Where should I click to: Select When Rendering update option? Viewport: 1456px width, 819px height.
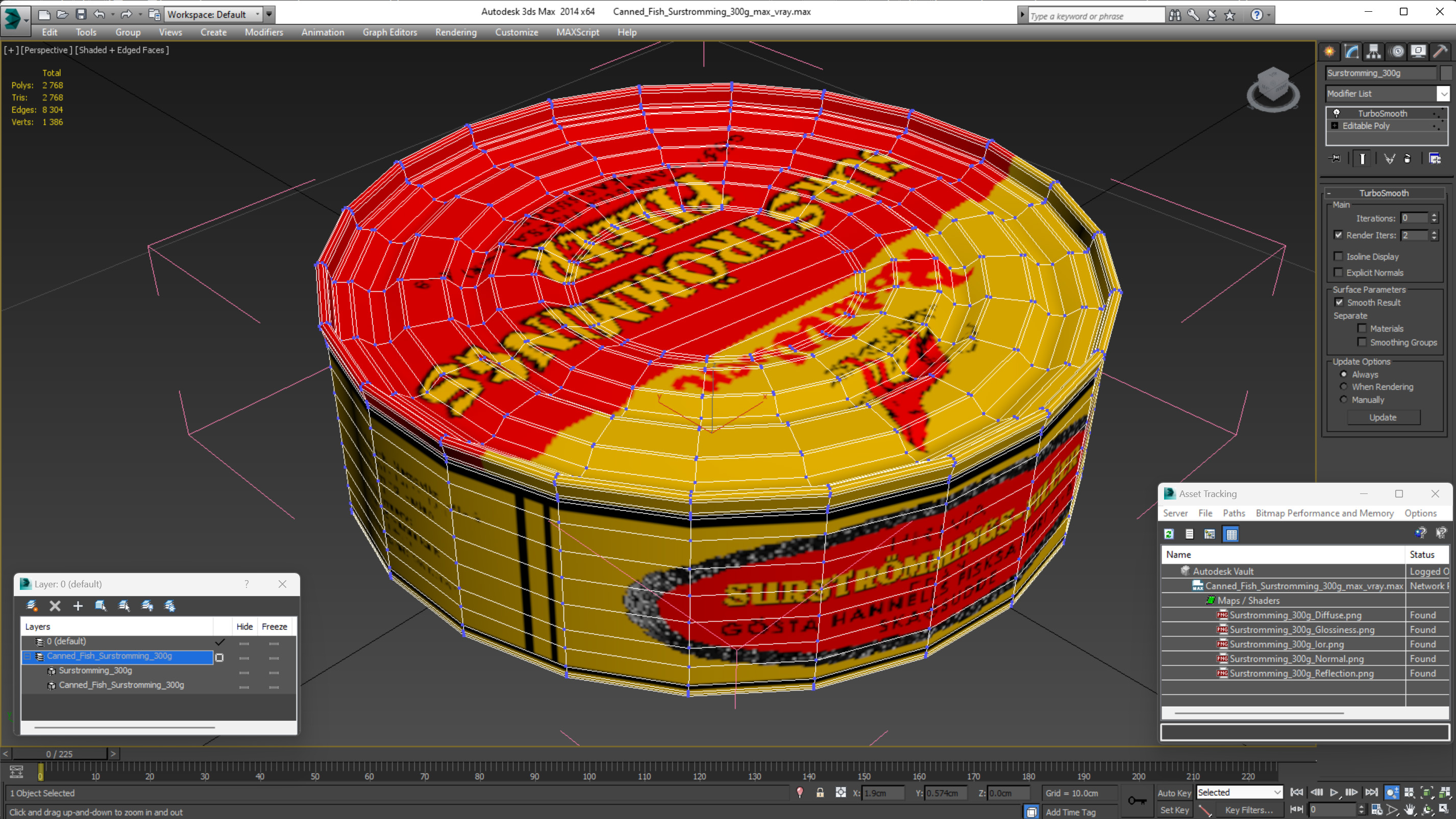[x=1344, y=386]
